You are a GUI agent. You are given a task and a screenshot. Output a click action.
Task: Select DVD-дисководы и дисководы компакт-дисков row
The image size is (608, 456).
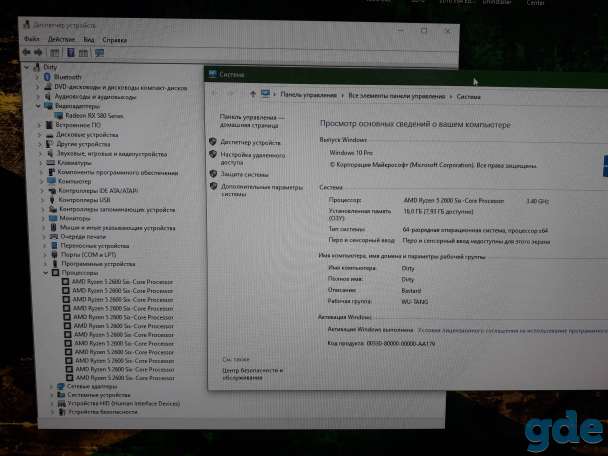(x=121, y=88)
